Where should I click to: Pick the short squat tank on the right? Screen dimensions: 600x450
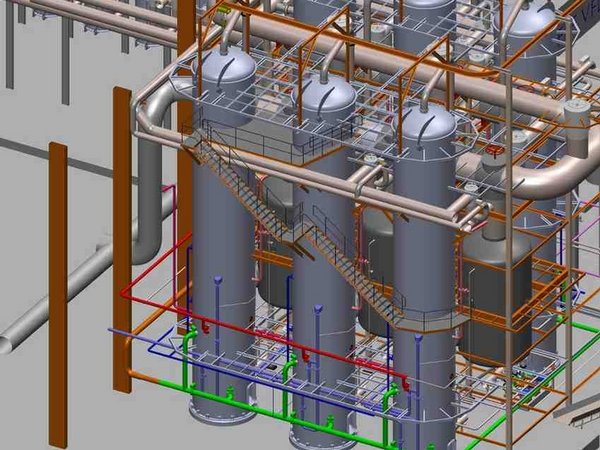pos(496,298)
